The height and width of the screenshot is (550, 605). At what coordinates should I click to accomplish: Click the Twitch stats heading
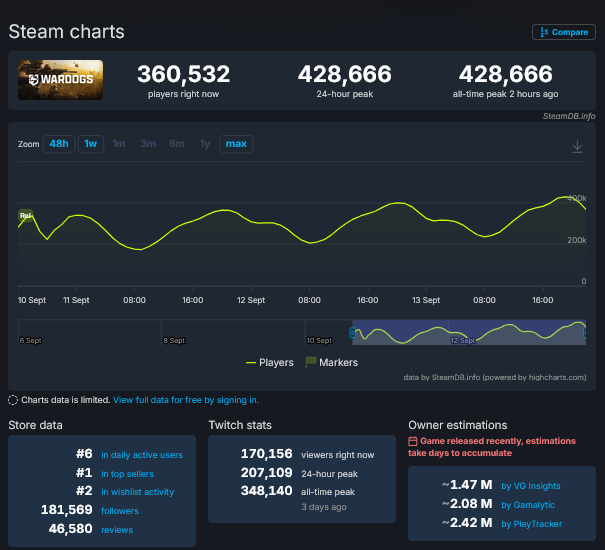pyautogui.click(x=240, y=425)
